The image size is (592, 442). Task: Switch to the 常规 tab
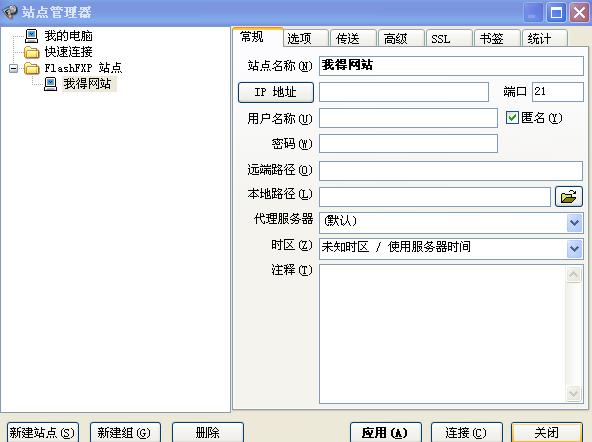click(x=258, y=37)
